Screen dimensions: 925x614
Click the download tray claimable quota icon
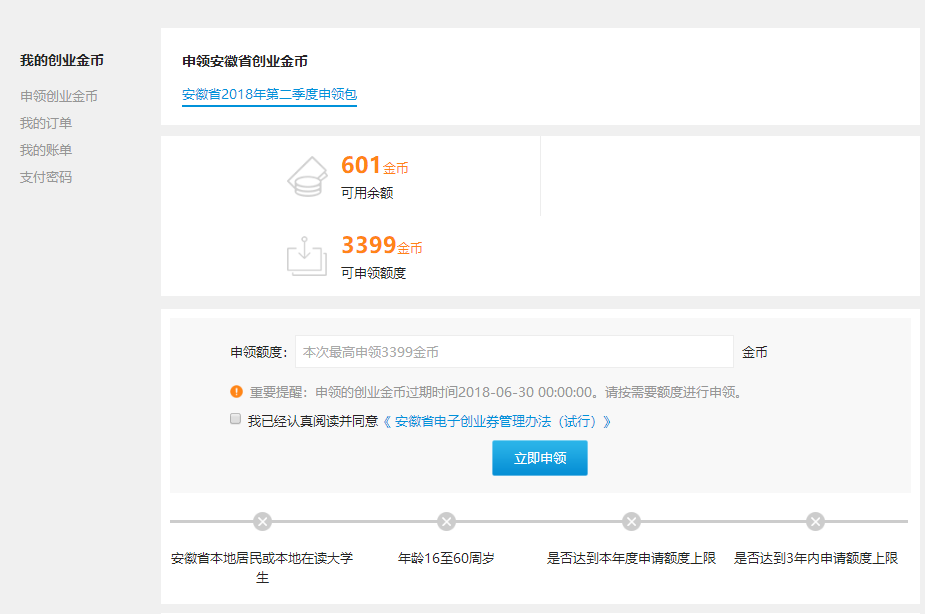point(307,255)
